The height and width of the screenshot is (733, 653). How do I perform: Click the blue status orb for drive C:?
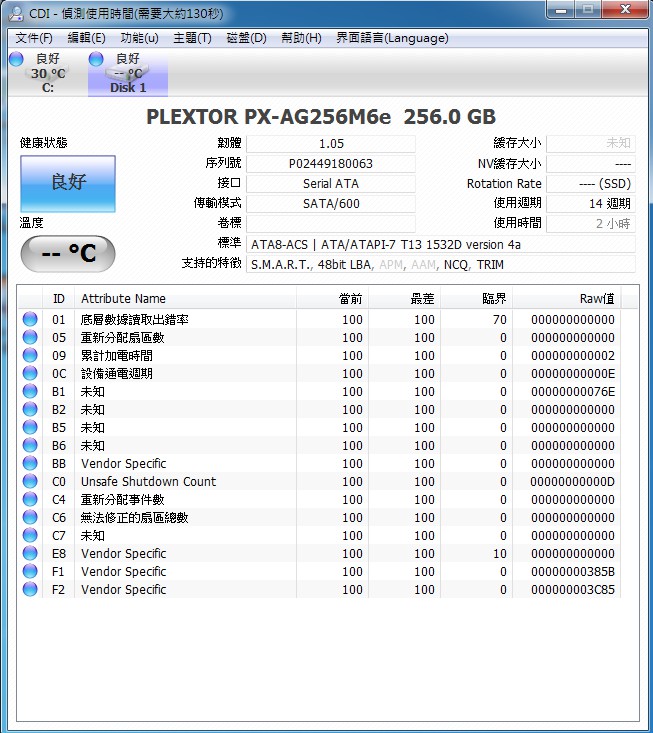(x=16, y=59)
